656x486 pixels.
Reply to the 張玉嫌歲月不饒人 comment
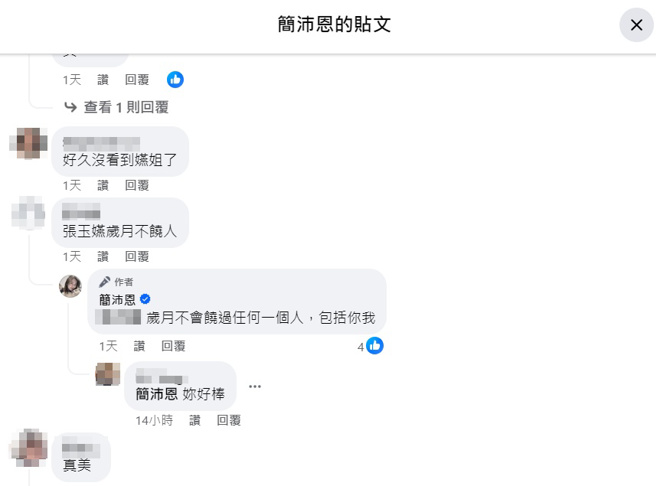(137, 256)
